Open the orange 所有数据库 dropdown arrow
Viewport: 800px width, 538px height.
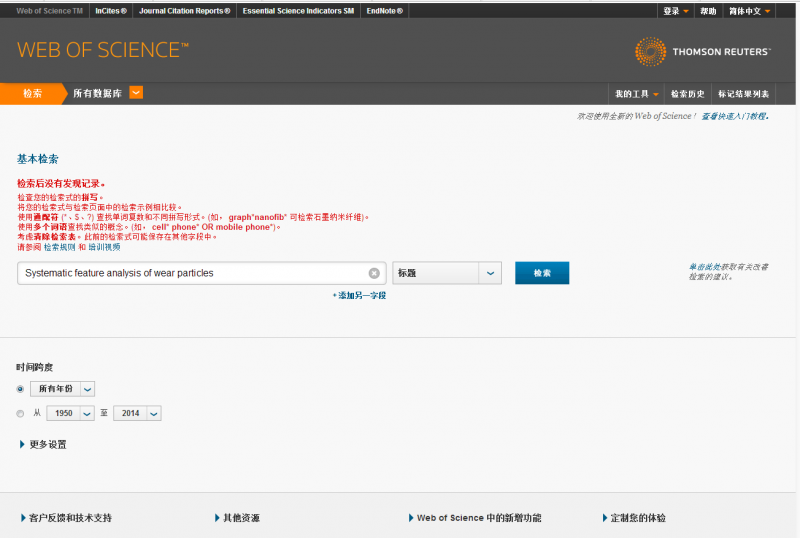(x=136, y=93)
